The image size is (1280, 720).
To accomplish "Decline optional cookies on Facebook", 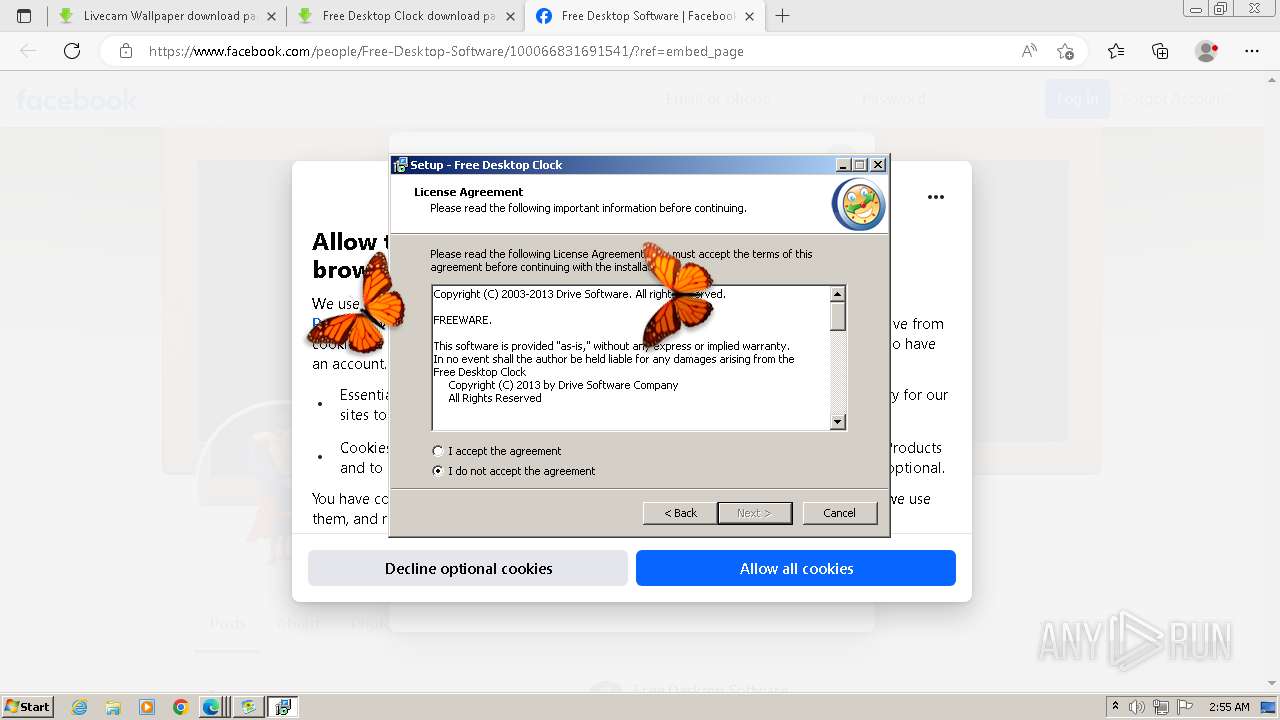I will pos(468,568).
